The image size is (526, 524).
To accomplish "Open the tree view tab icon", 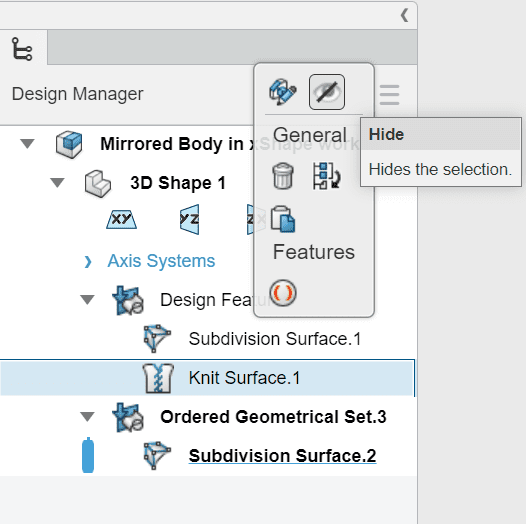I will pos(22,49).
